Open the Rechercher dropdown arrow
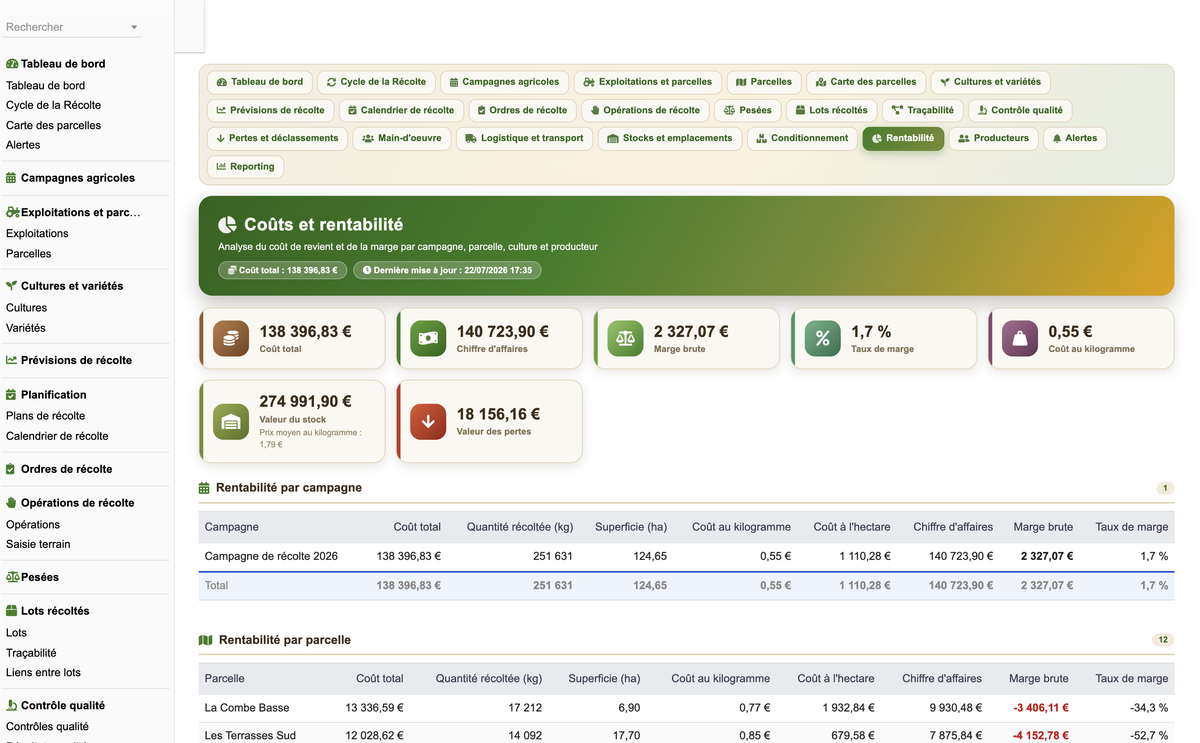Image resolution: width=1200 pixels, height=743 pixels. click(x=134, y=28)
